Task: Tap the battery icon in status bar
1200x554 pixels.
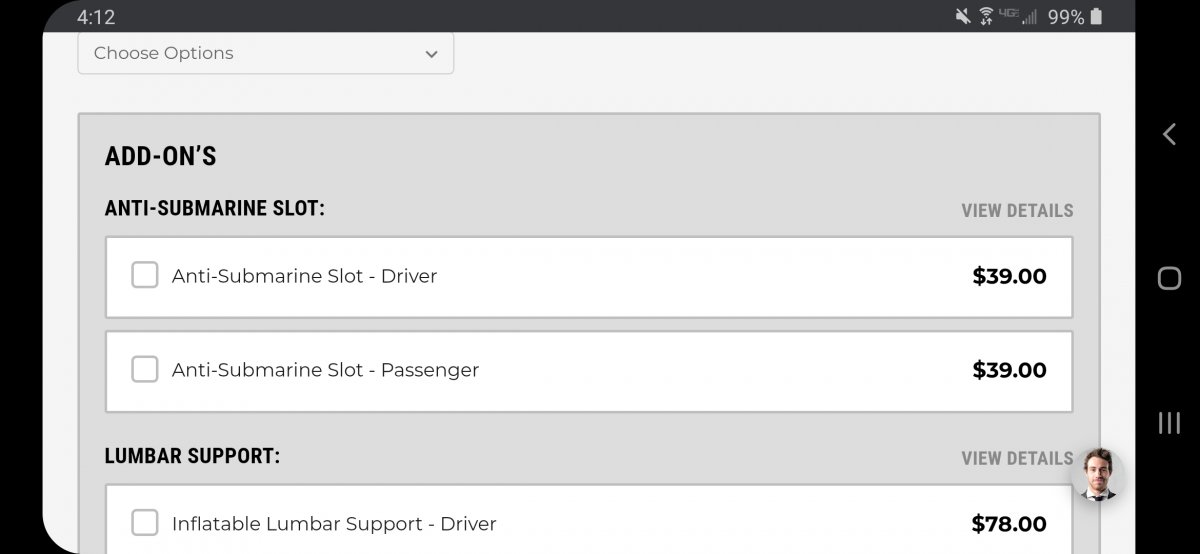Action: (1097, 17)
